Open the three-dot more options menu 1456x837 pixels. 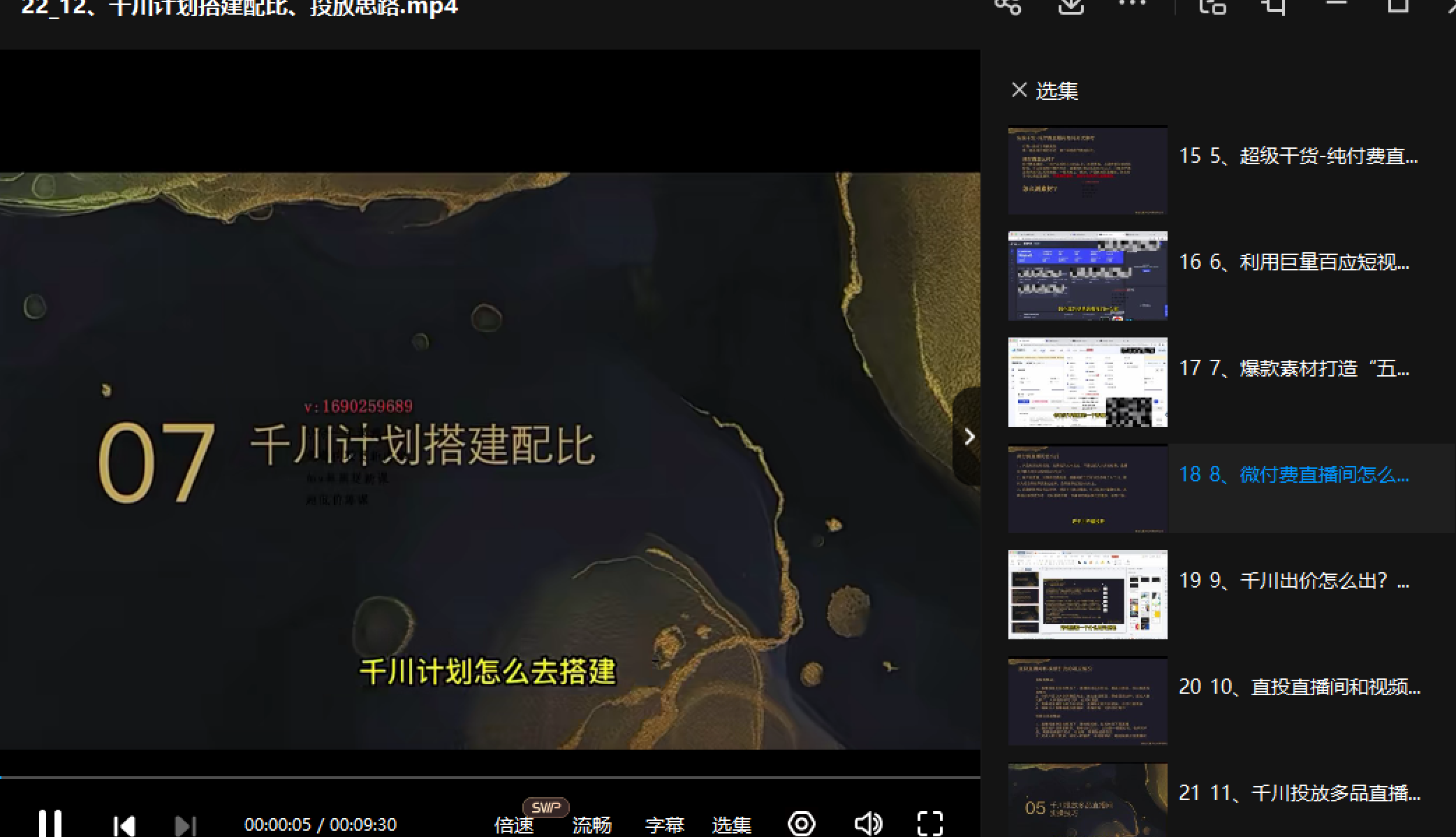pyautogui.click(x=1133, y=4)
